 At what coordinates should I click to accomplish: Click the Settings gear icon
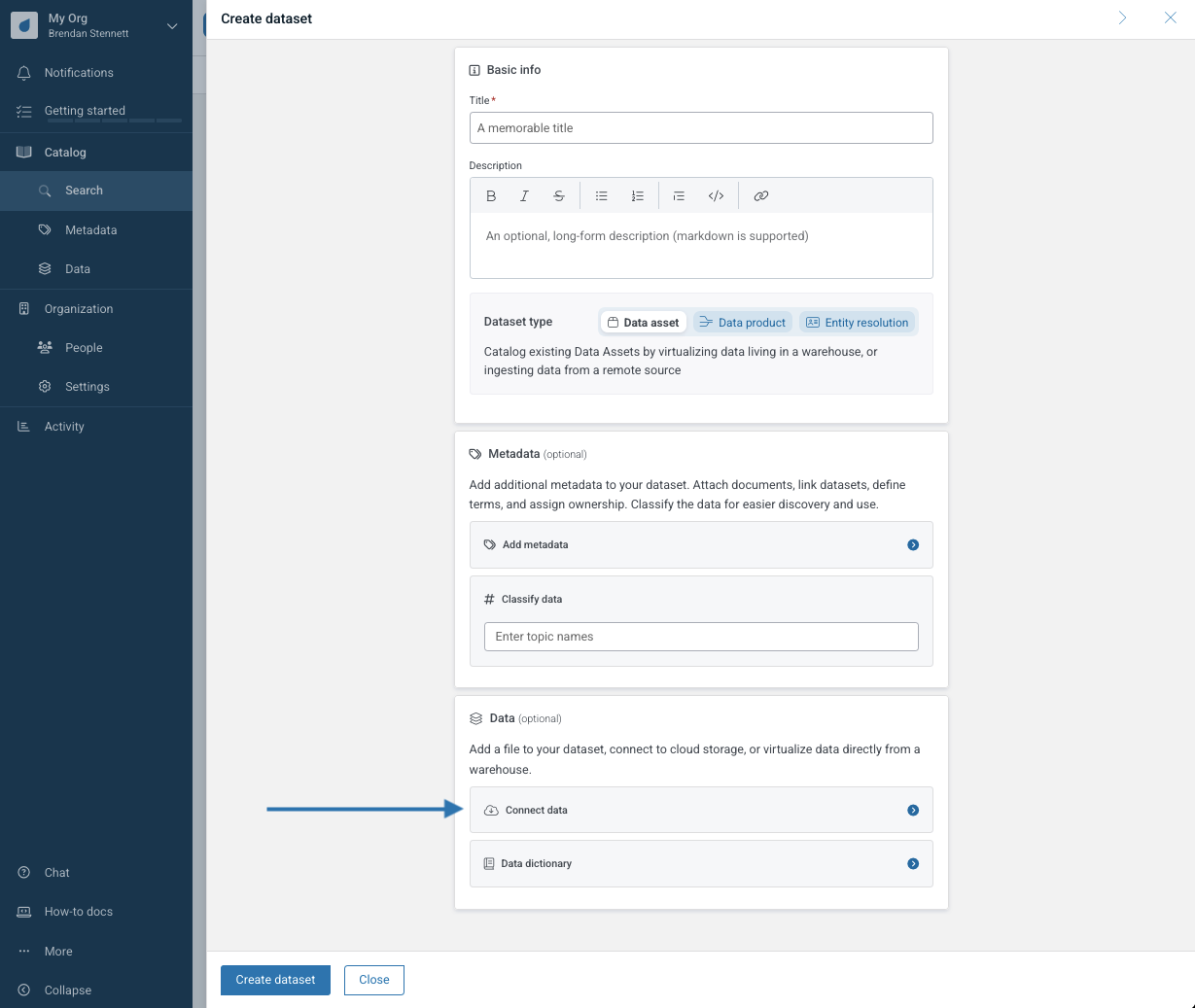pos(45,387)
